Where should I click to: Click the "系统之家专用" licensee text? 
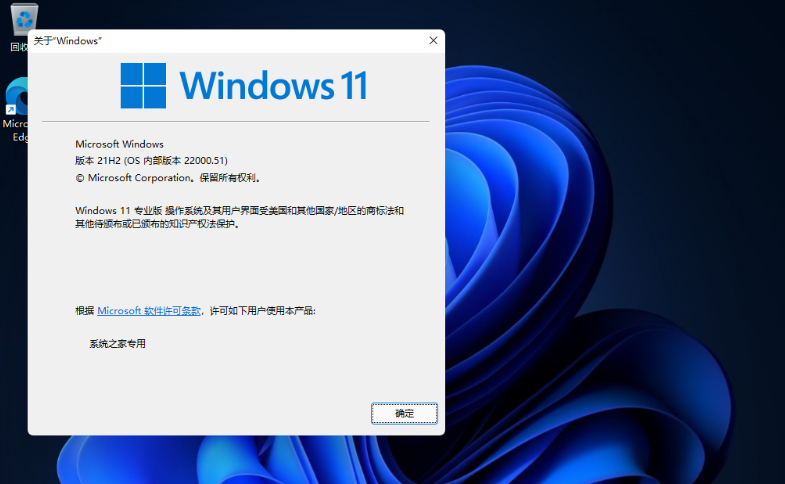[x=118, y=344]
